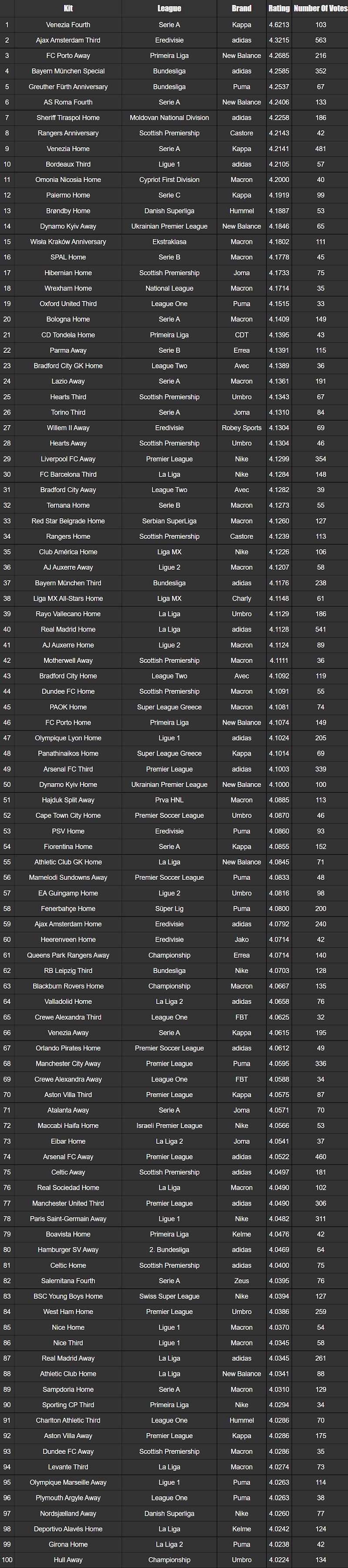This screenshot has height=1568, width=348.
Task: Click Greuther Fürth Anniversary row kit
Action: pos(68,87)
